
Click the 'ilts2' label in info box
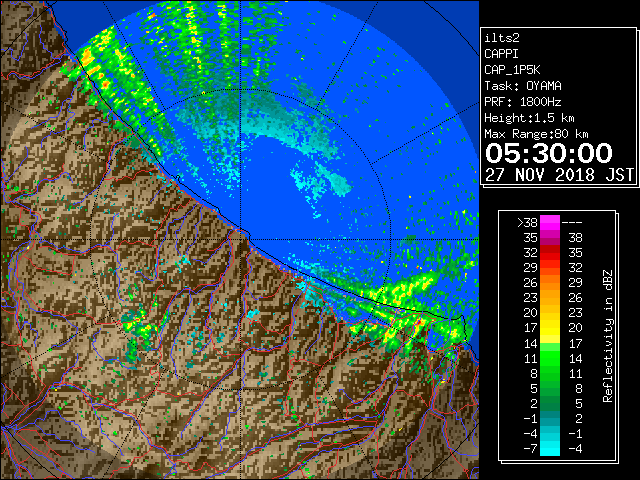click(502, 38)
